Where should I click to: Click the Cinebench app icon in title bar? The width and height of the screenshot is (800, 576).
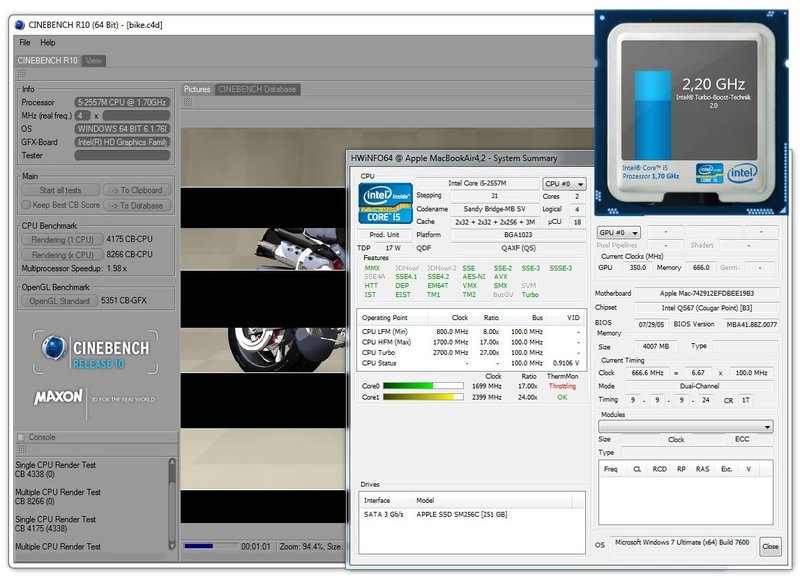point(21,24)
